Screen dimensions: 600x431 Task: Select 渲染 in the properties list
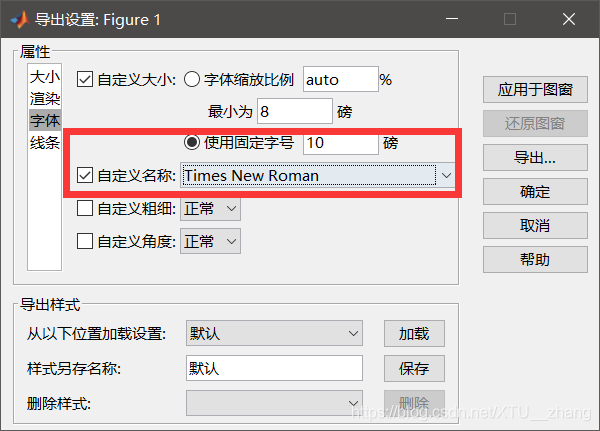pyautogui.click(x=45, y=99)
